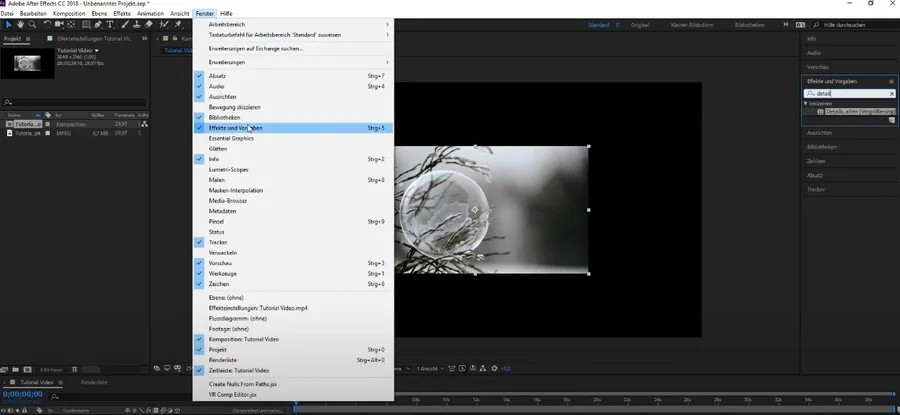
Task: Open the Datei menu
Action: [8, 13]
